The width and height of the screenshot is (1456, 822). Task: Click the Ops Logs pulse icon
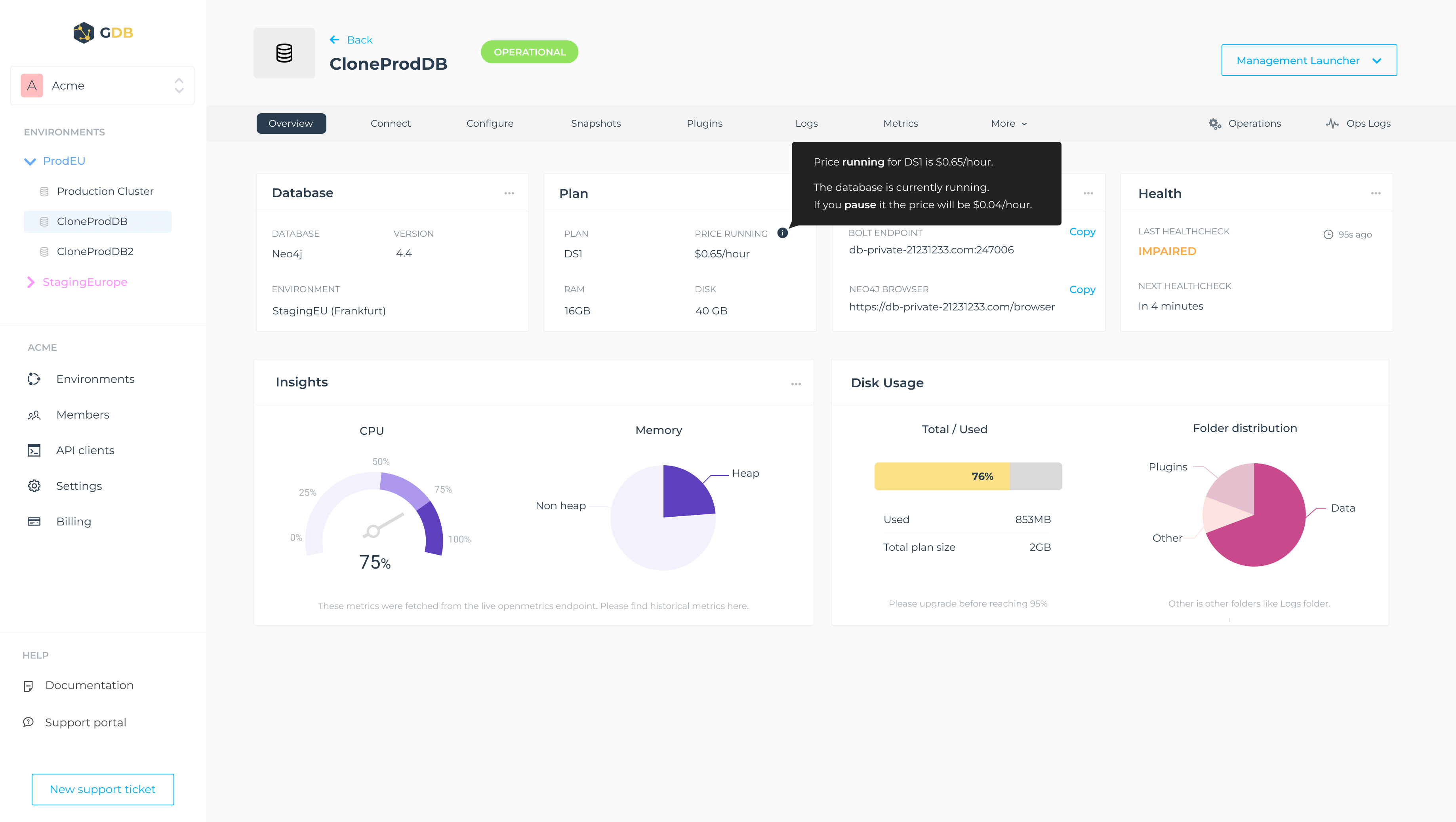point(1332,124)
